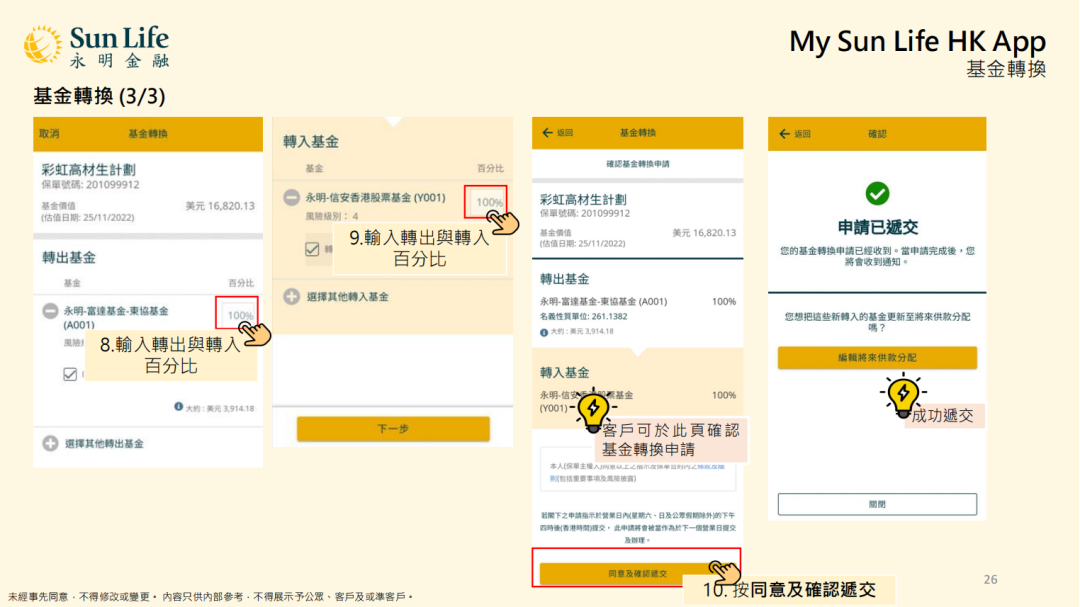Select the 選擇其他轉入基金 label

click(x=347, y=297)
